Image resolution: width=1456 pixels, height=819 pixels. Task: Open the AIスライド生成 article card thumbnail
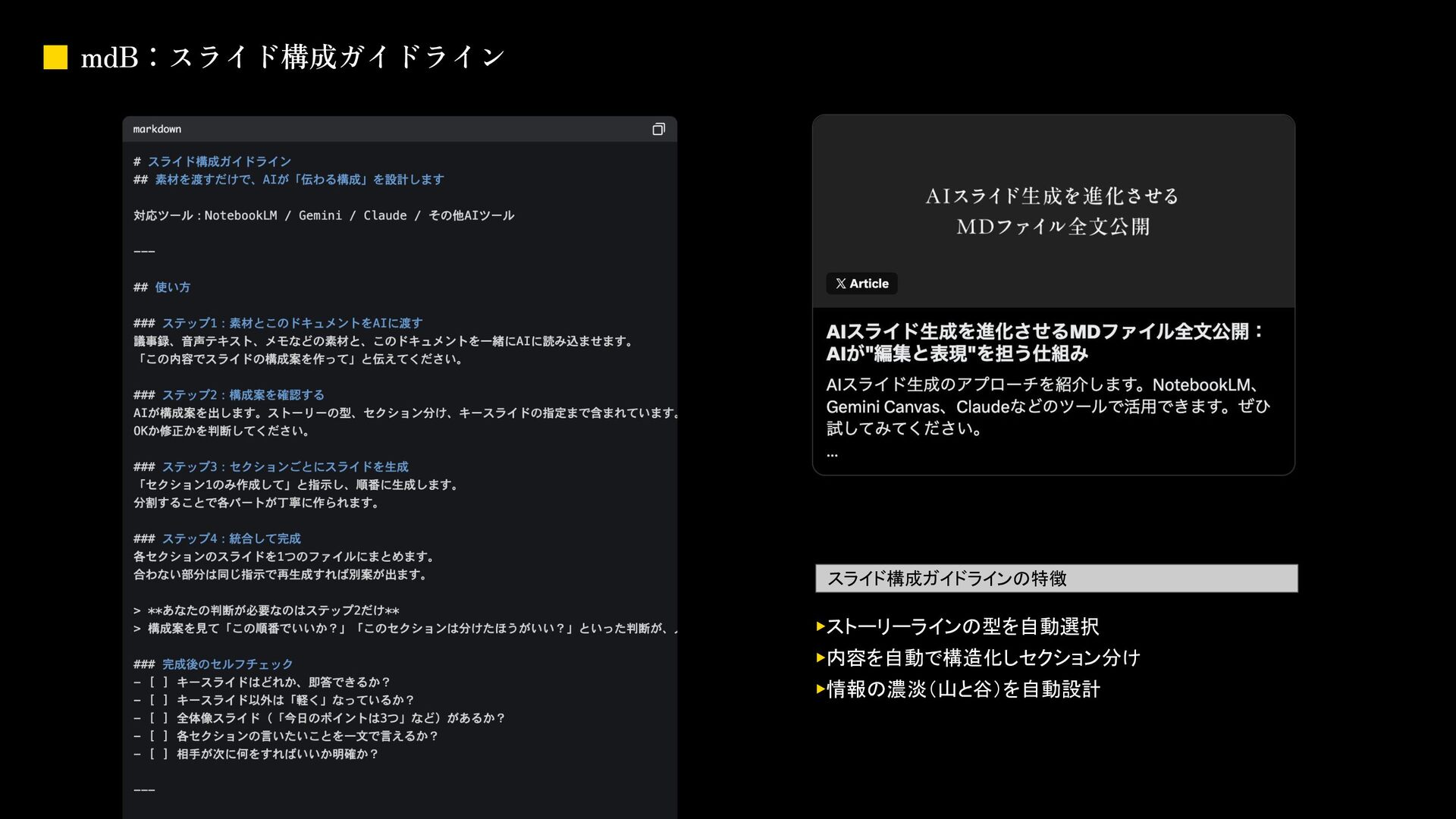(1053, 211)
